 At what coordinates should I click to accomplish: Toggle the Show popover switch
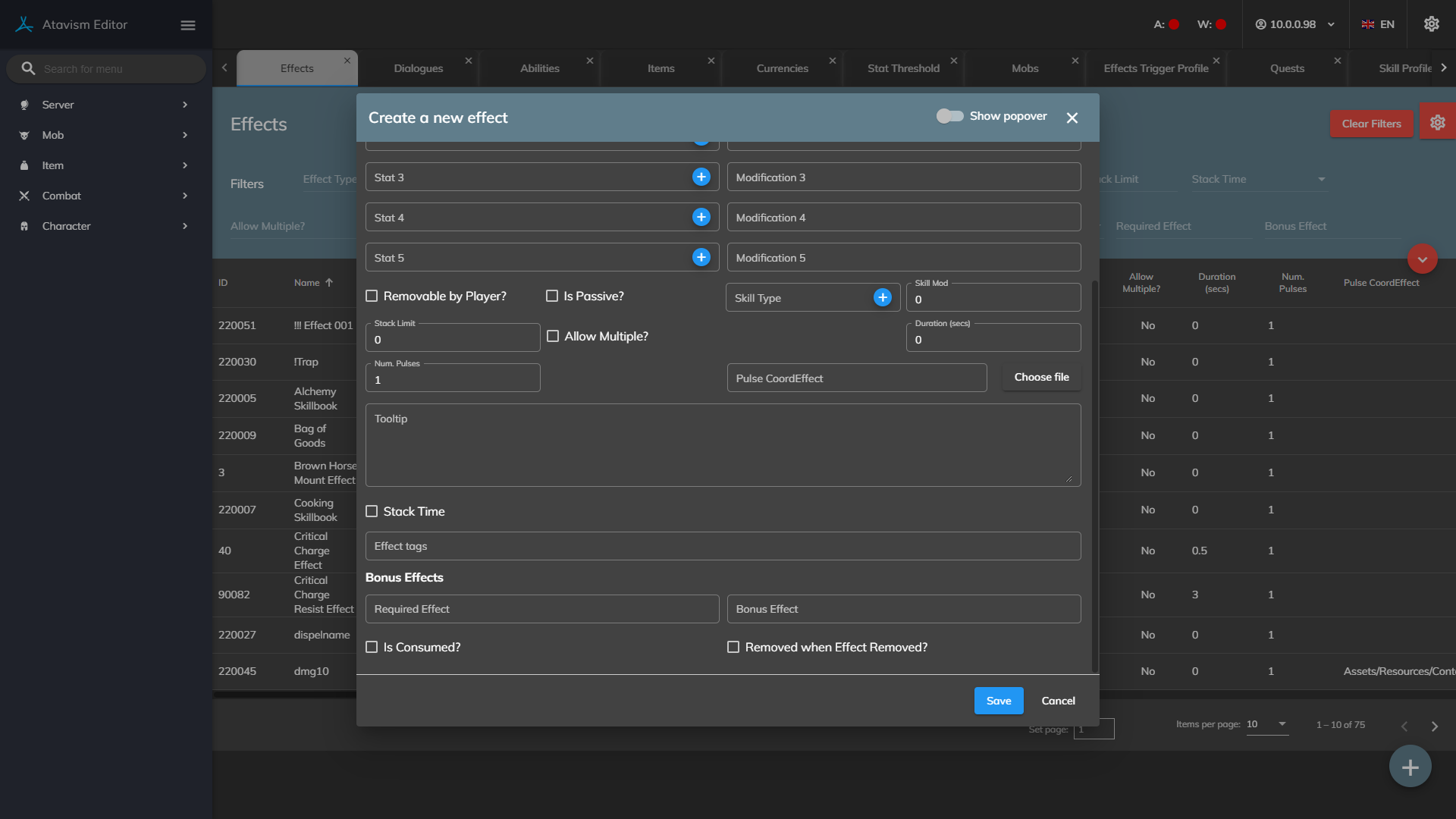(x=949, y=116)
